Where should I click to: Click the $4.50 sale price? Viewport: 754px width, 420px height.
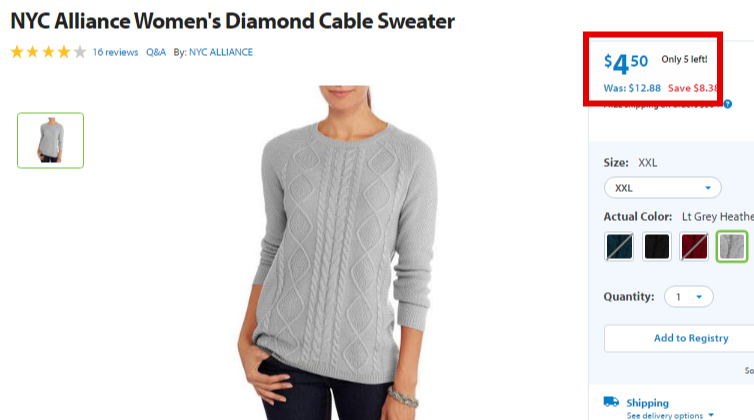626,63
